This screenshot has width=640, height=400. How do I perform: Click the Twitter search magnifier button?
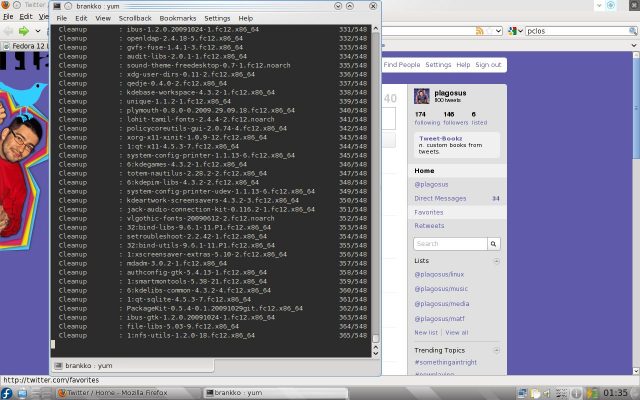pos(493,244)
